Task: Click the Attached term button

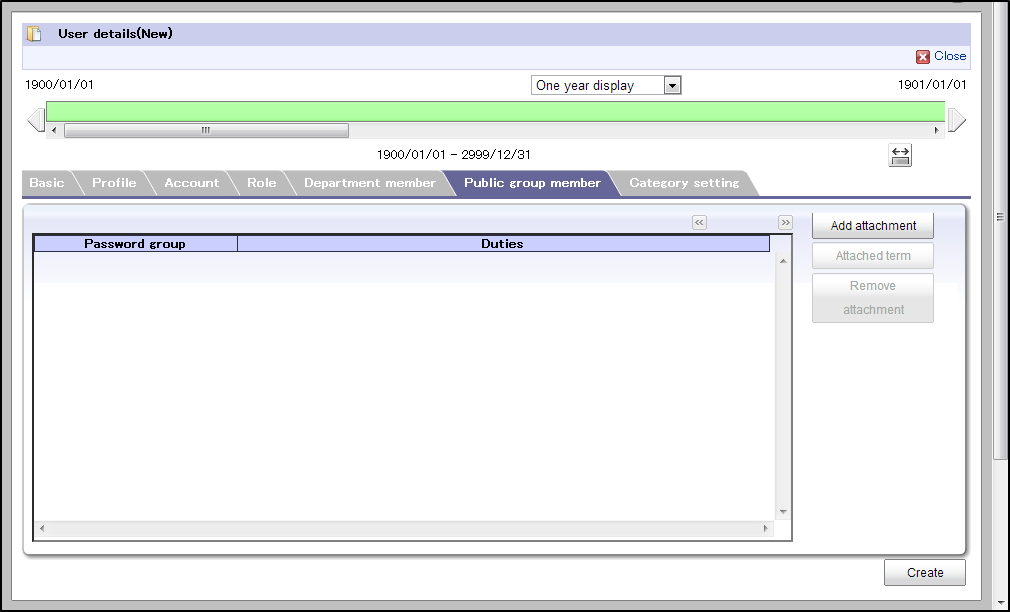Action: tap(873, 256)
